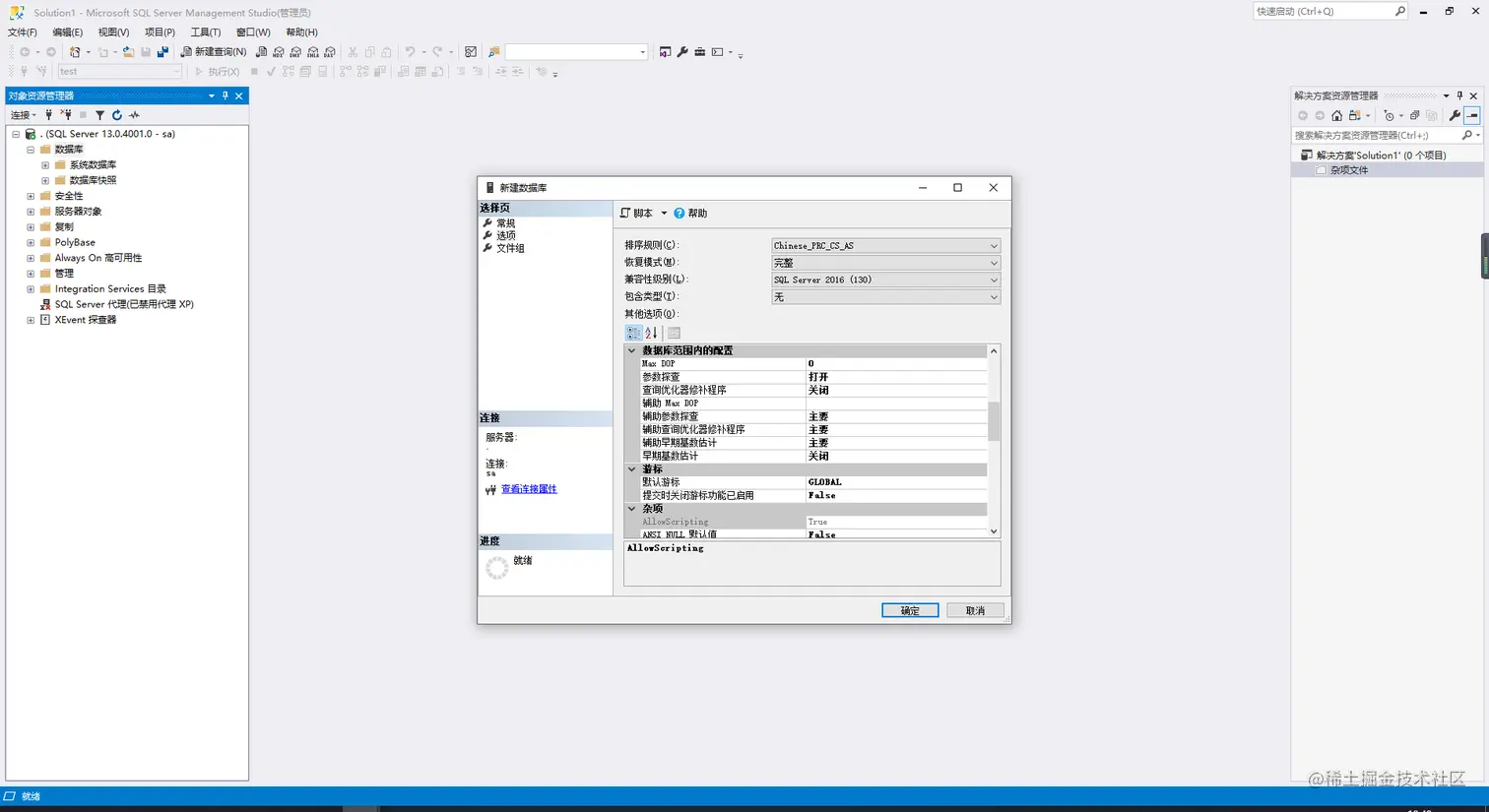
Task: Open the 编辑(E) menu
Action: click(68, 32)
